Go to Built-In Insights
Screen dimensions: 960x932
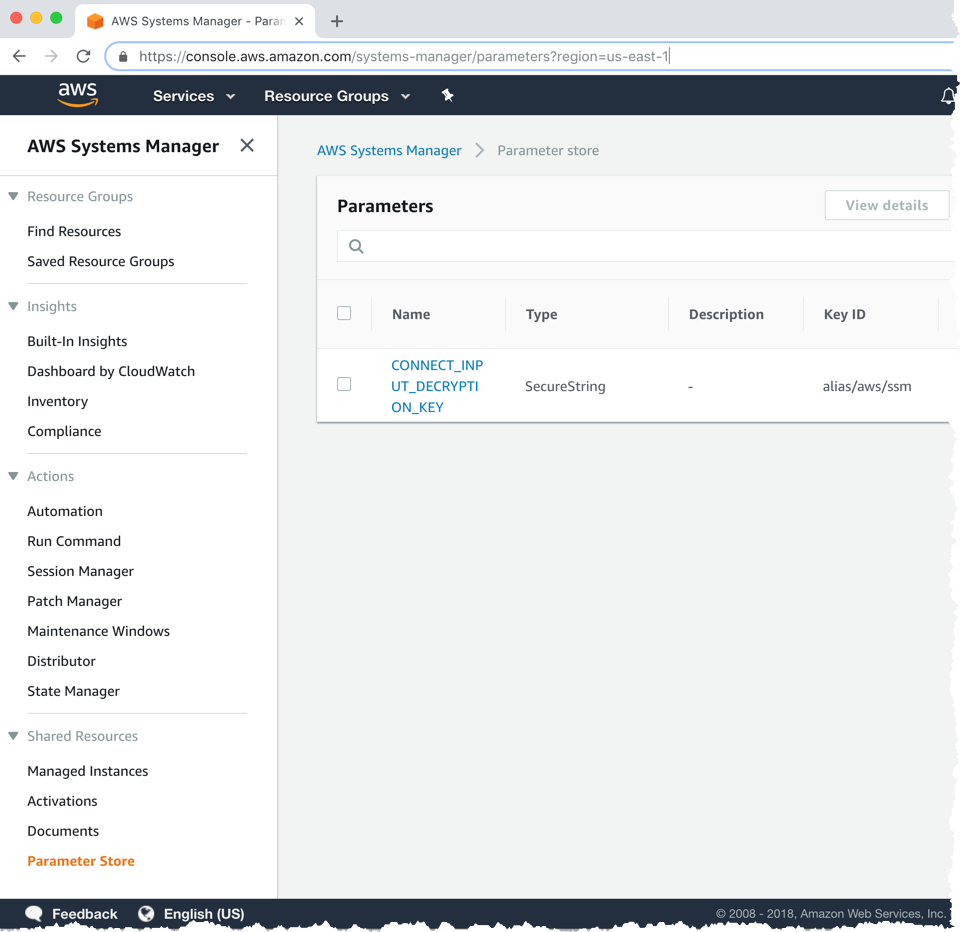[77, 341]
